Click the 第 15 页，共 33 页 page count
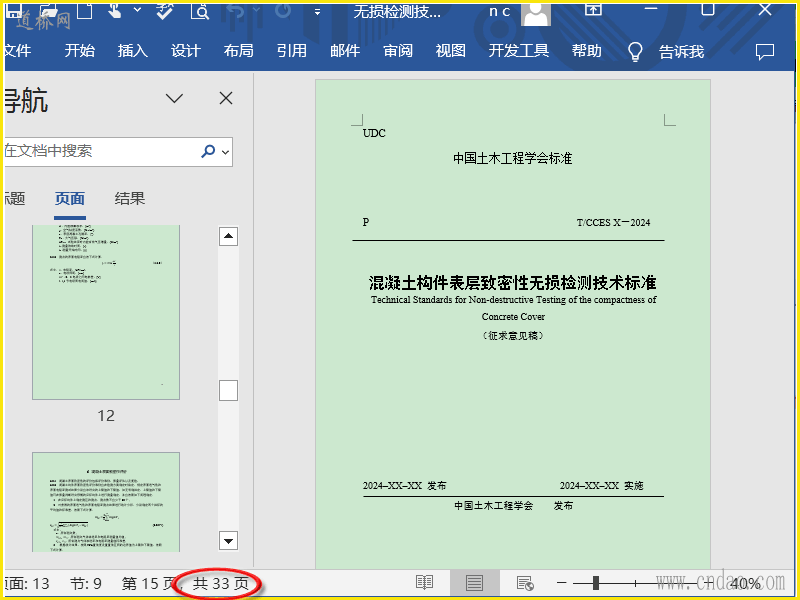 185,583
